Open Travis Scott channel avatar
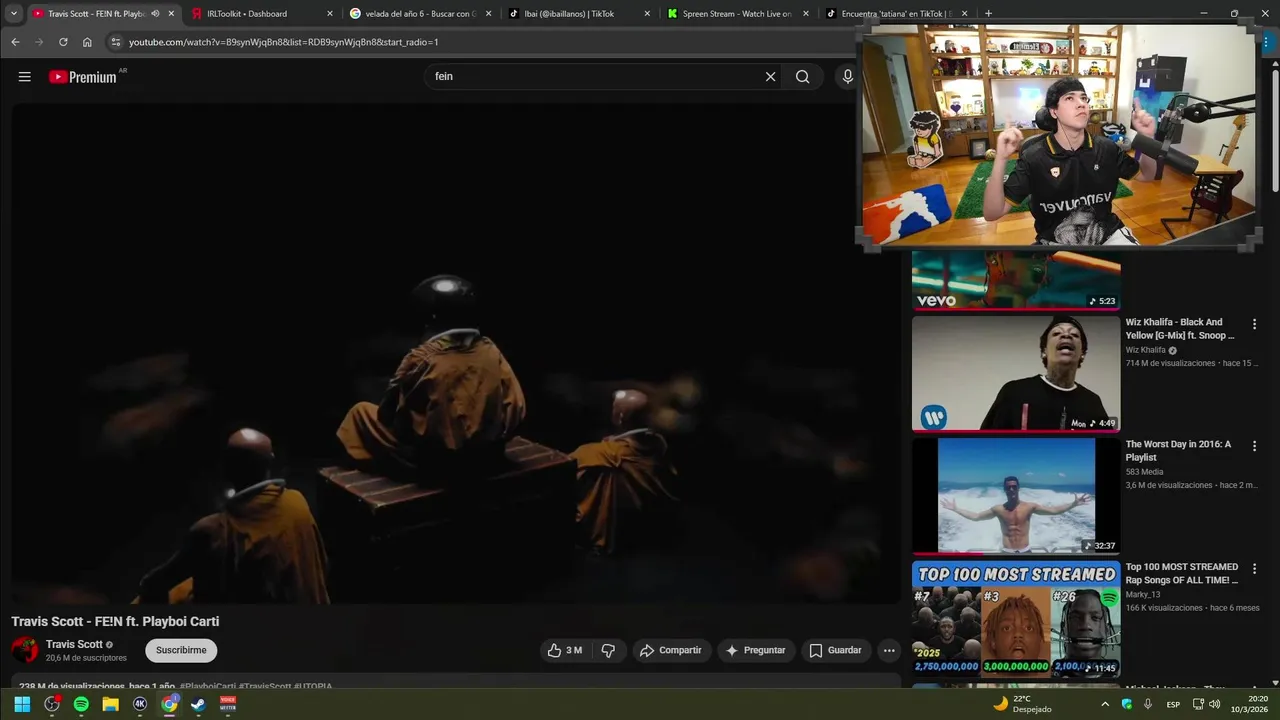 coord(25,650)
